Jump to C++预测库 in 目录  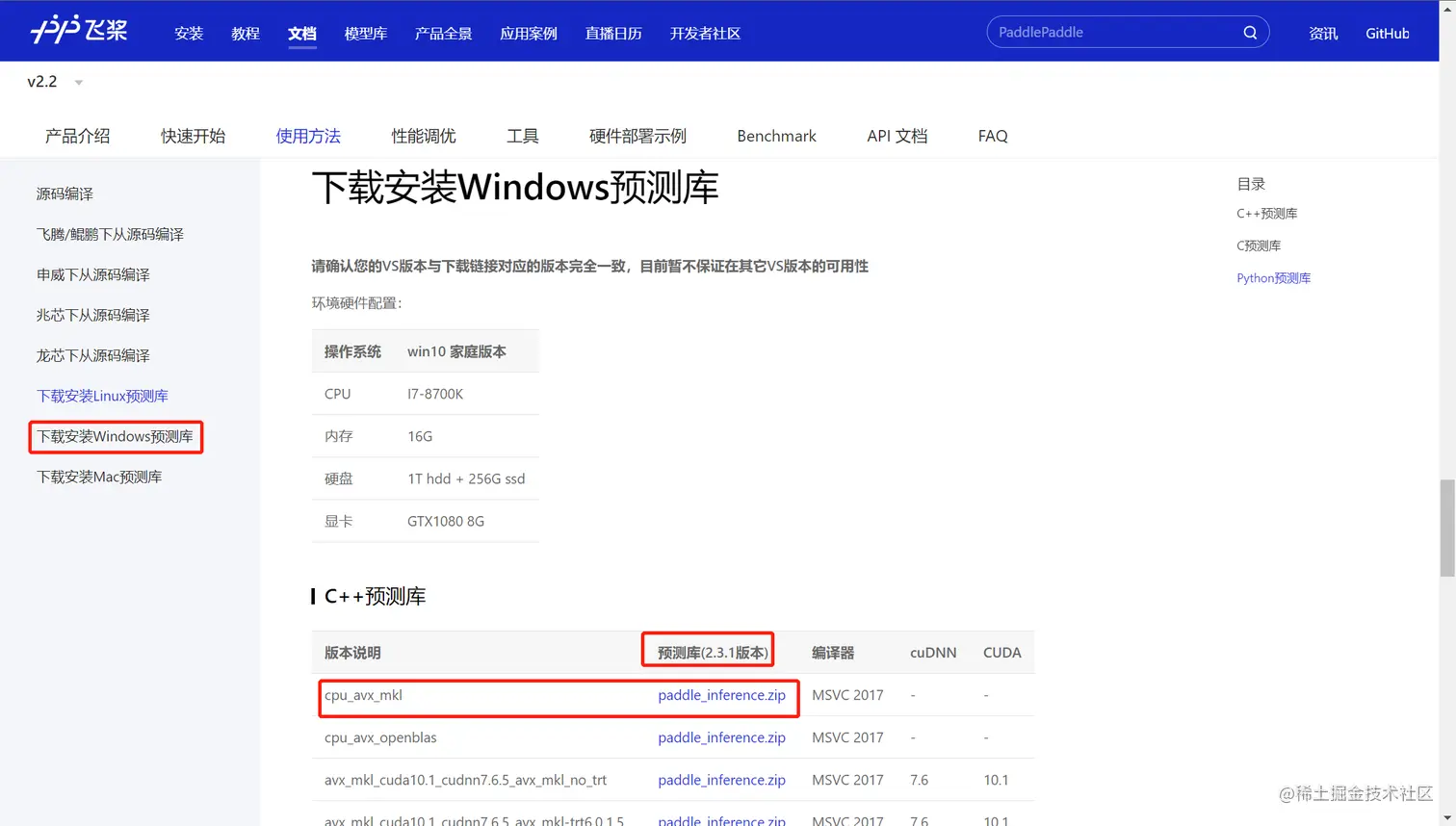pos(1267,214)
